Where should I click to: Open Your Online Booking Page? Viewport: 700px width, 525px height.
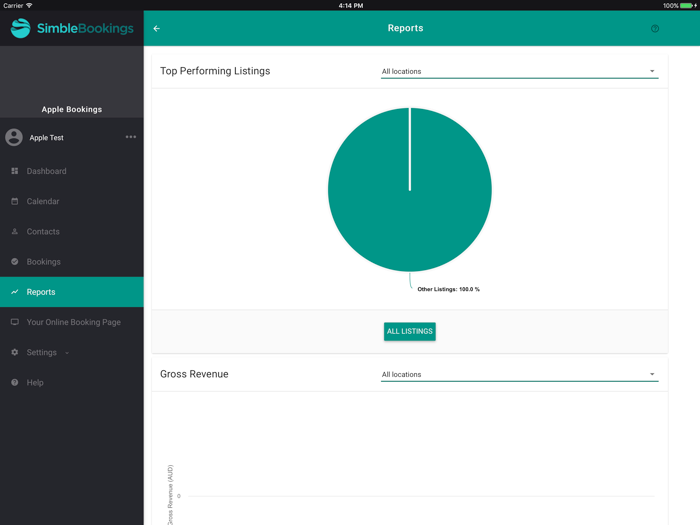point(71,322)
